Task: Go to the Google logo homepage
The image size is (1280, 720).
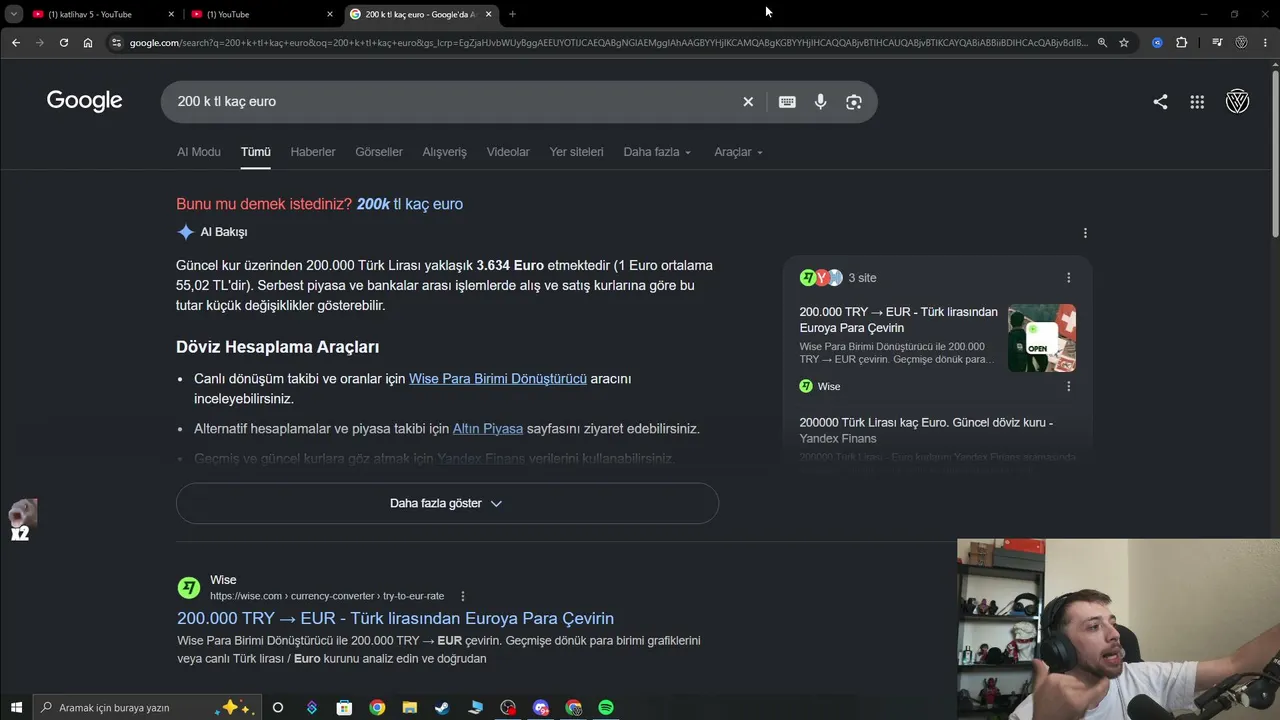Action: tap(85, 101)
